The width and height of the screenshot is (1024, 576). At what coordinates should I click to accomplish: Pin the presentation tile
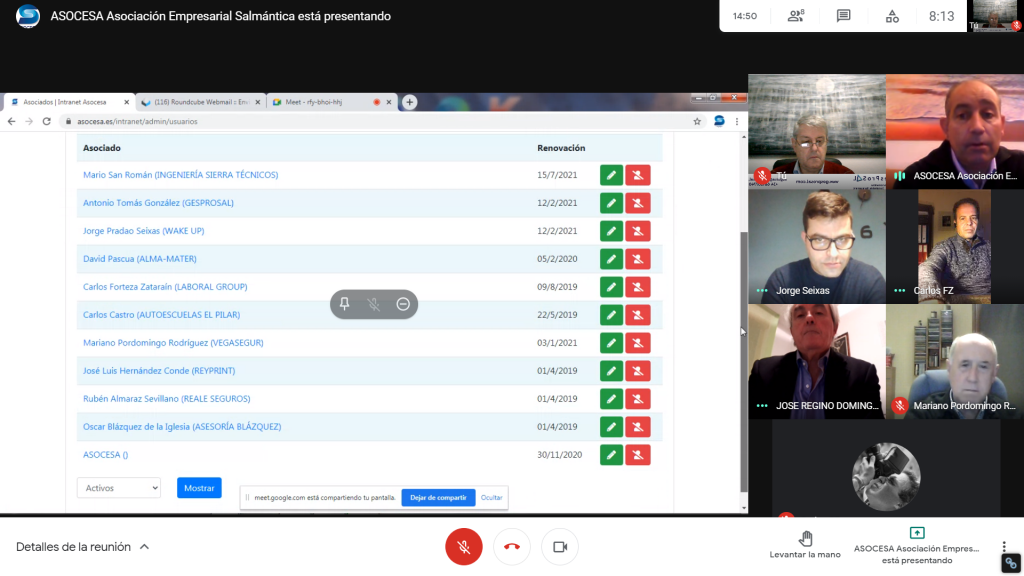344,304
